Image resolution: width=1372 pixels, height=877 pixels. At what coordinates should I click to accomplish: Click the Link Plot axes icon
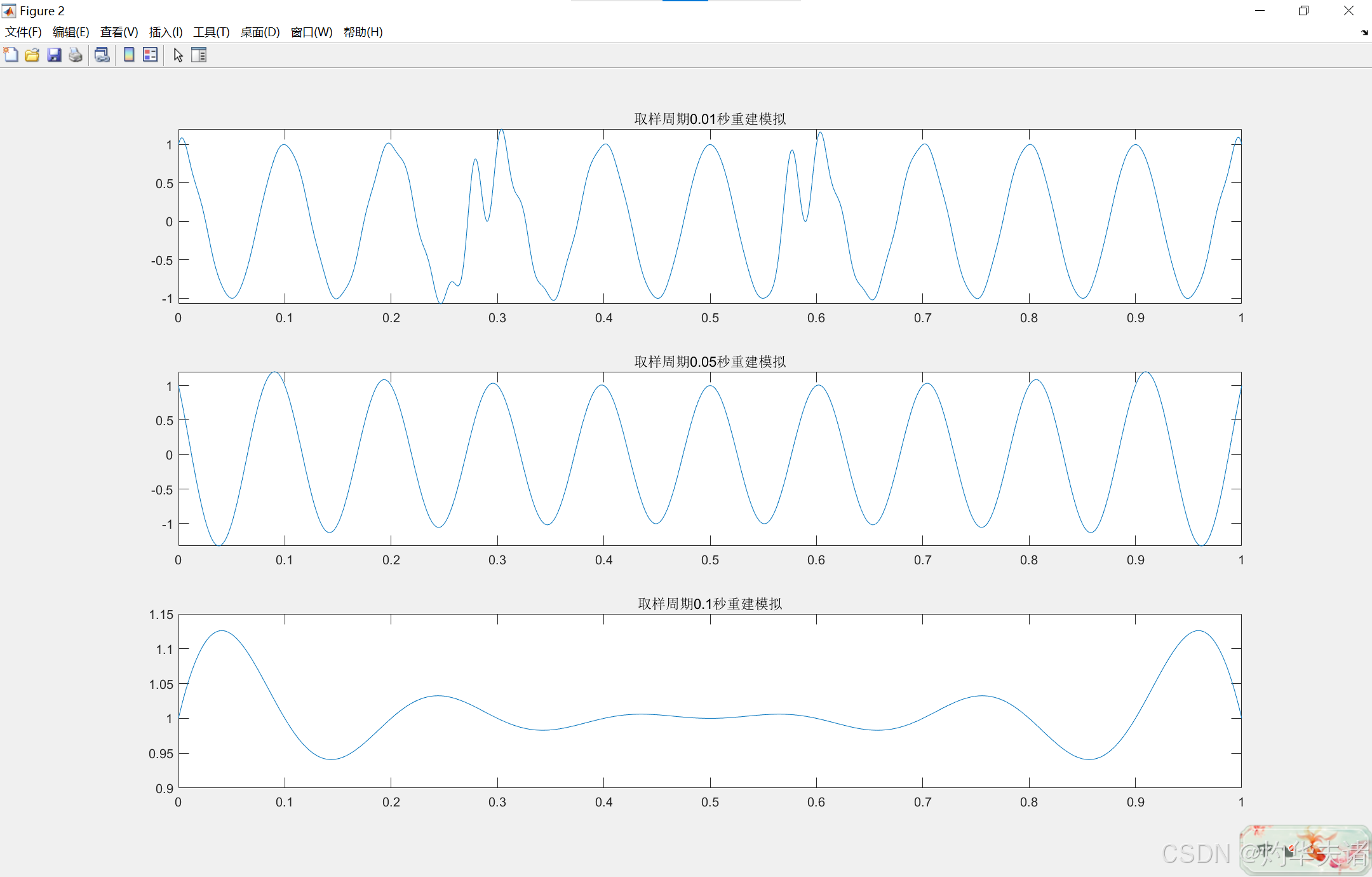(102, 55)
